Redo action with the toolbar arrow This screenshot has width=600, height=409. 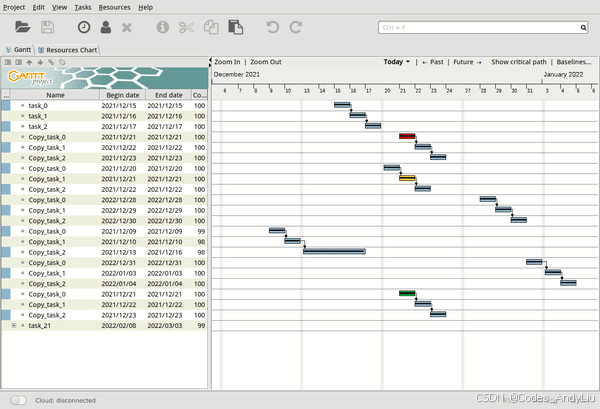295,27
